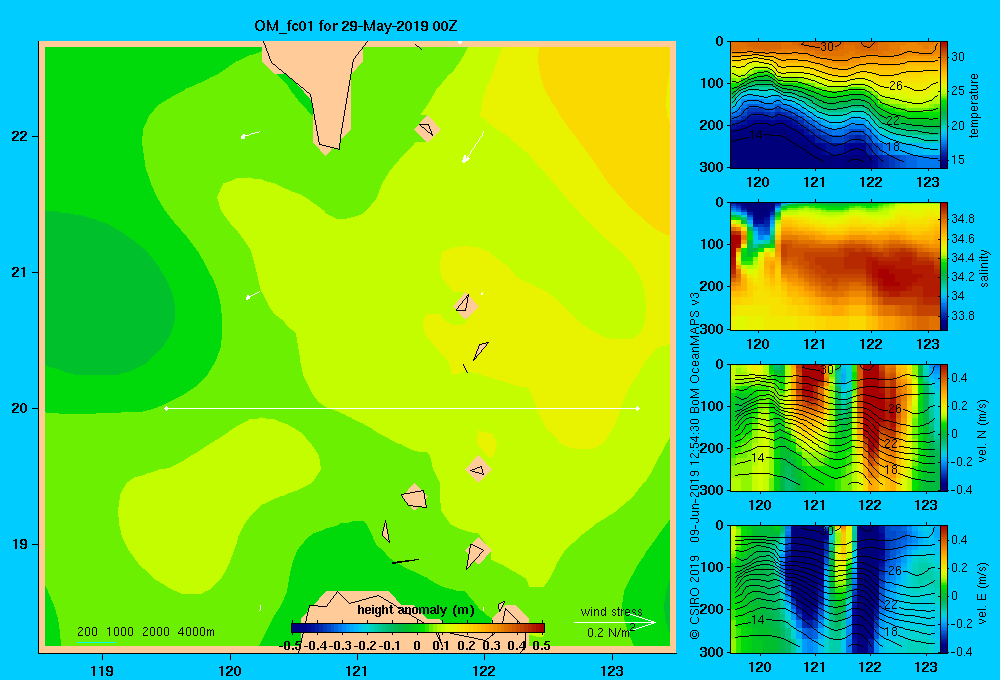The height and width of the screenshot is (680, 1000).
Task: Click the vertical 'salinity' axis label
Action: click(984, 268)
